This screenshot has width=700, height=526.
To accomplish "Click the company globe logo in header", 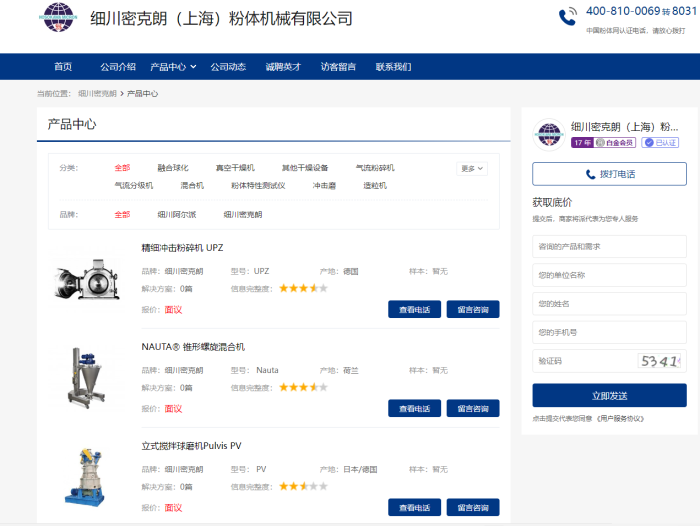I will point(58,18).
